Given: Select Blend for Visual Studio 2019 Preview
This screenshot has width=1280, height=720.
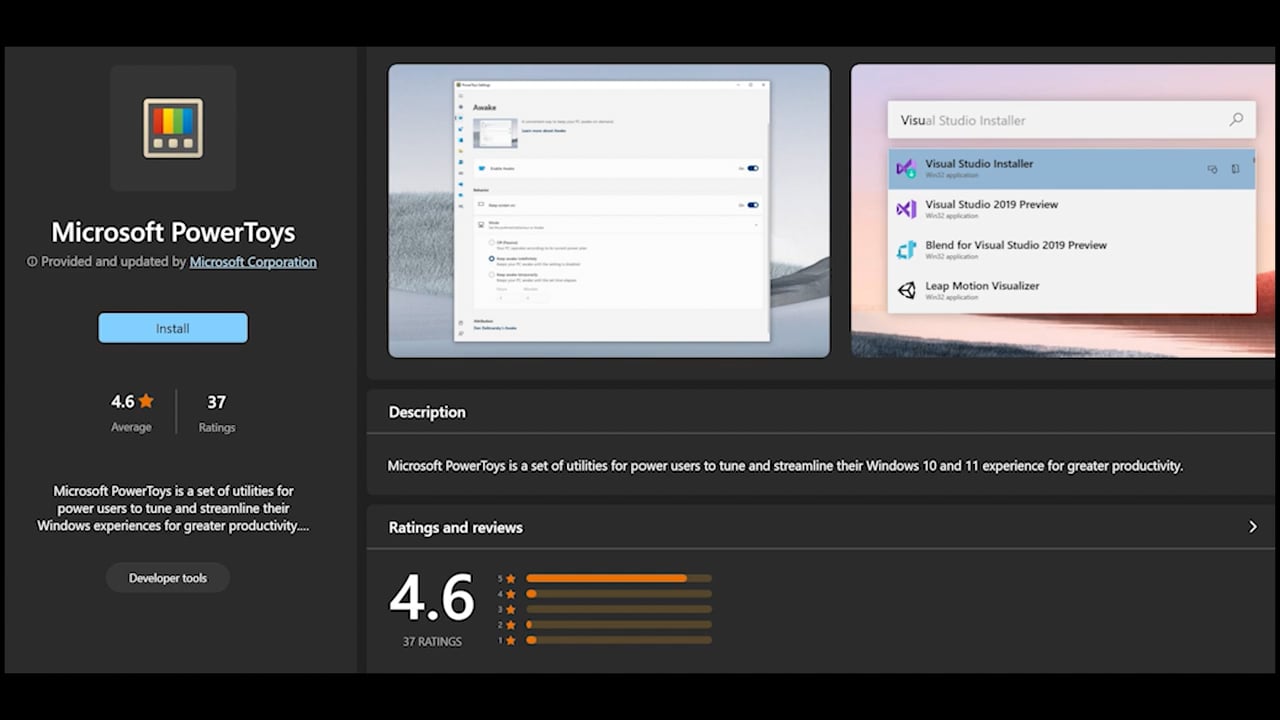Looking at the screenshot, I should [1071, 250].
